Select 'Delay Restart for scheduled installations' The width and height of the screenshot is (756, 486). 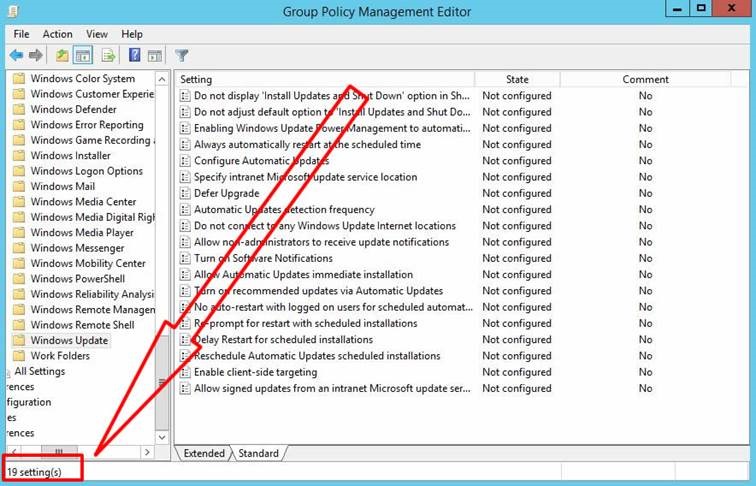click(x=283, y=340)
